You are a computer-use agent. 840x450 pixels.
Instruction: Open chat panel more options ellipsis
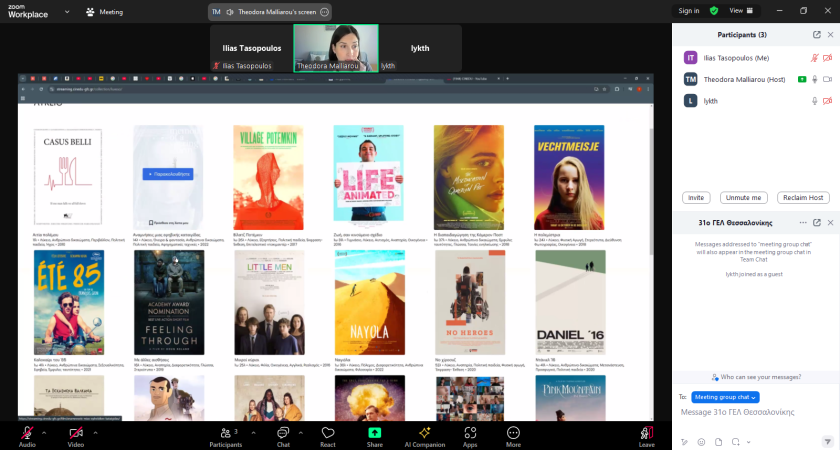click(x=802, y=223)
